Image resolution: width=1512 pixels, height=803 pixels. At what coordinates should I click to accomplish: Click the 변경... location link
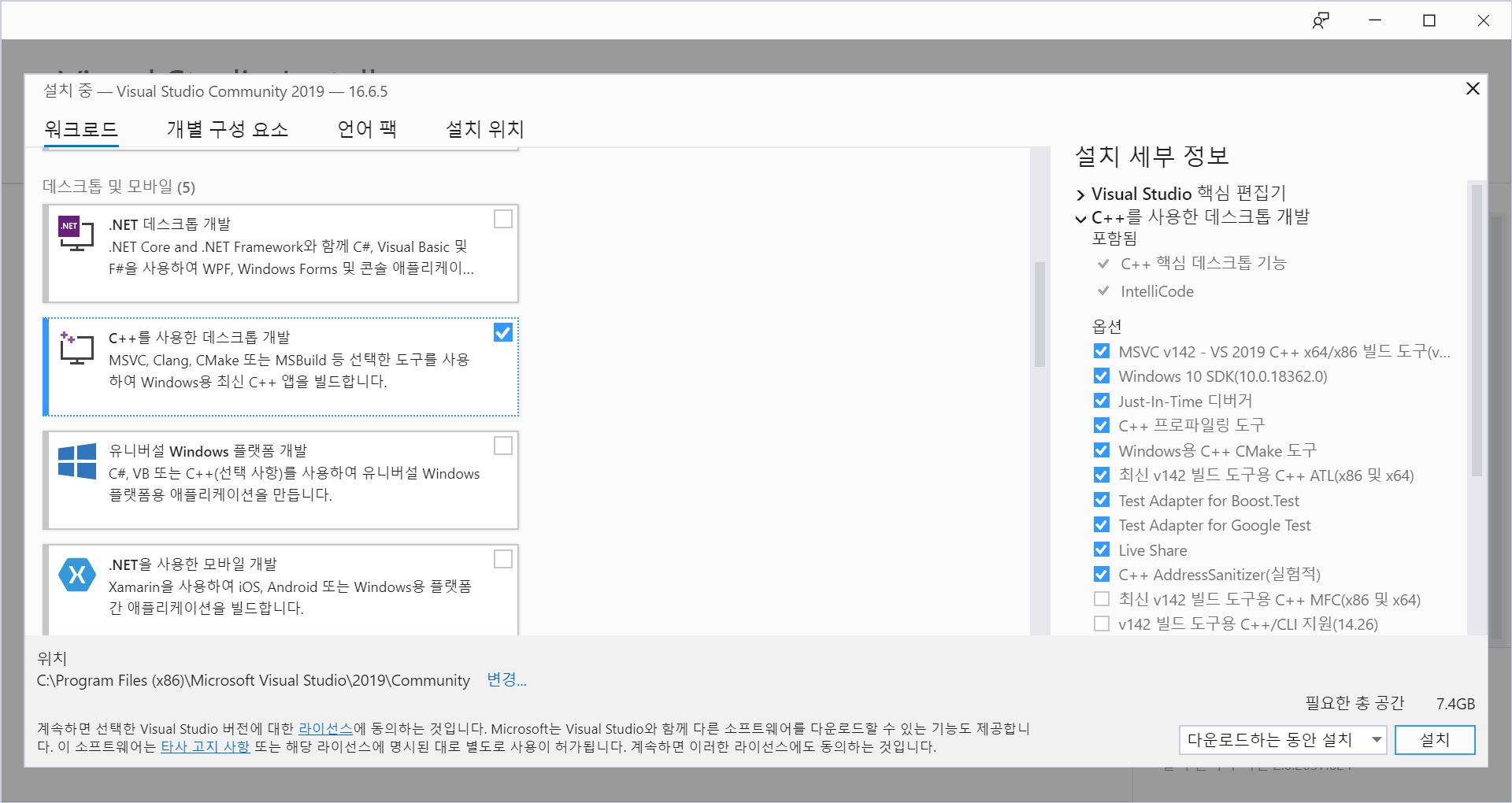point(506,679)
